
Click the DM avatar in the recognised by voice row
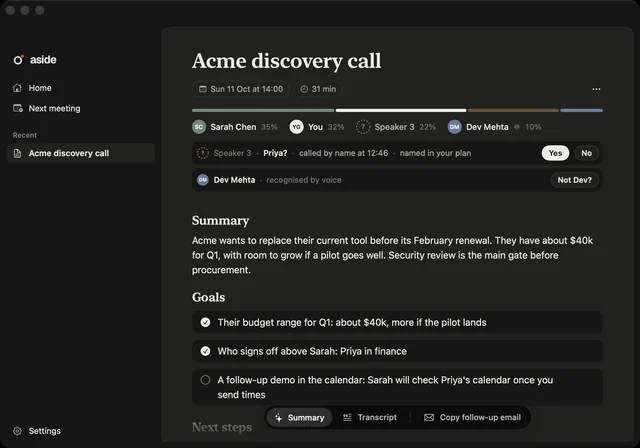pyautogui.click(x=203, y=180)
